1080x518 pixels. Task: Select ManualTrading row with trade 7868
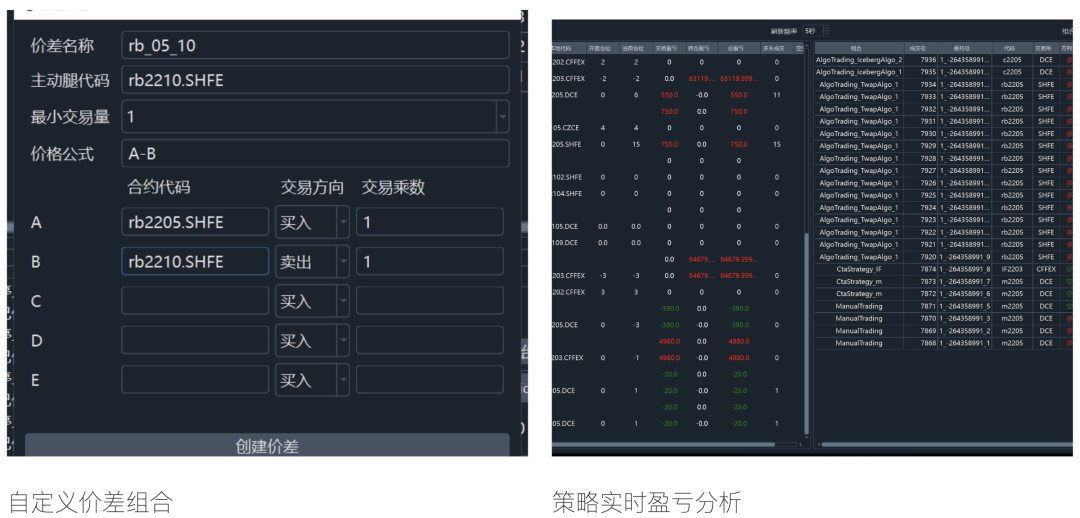click(x=944, y=343)
